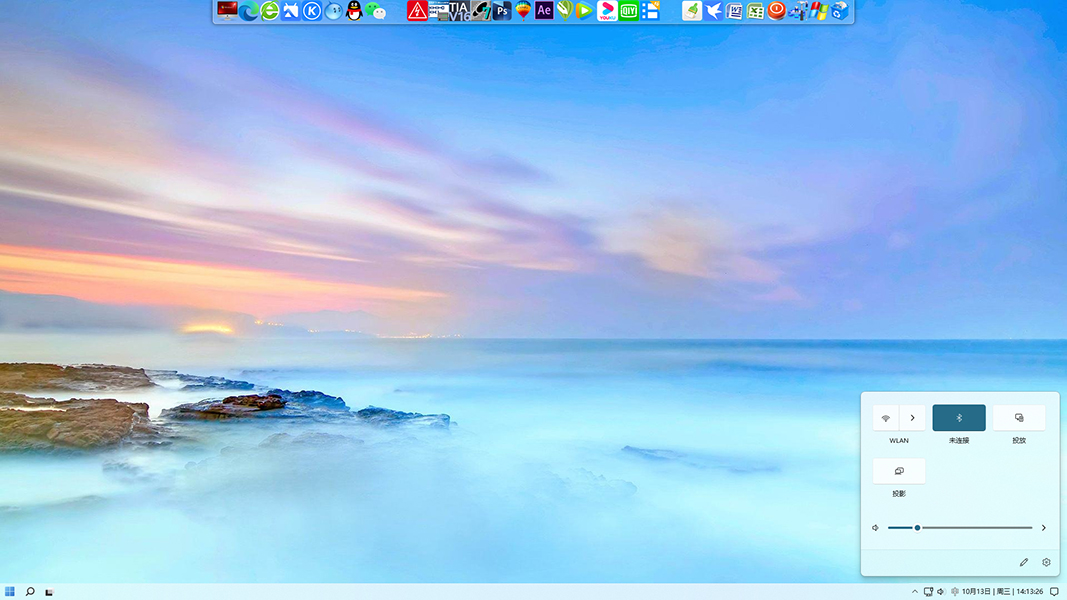Open Microsoft Word in the dock

click(x=735, y=11)
